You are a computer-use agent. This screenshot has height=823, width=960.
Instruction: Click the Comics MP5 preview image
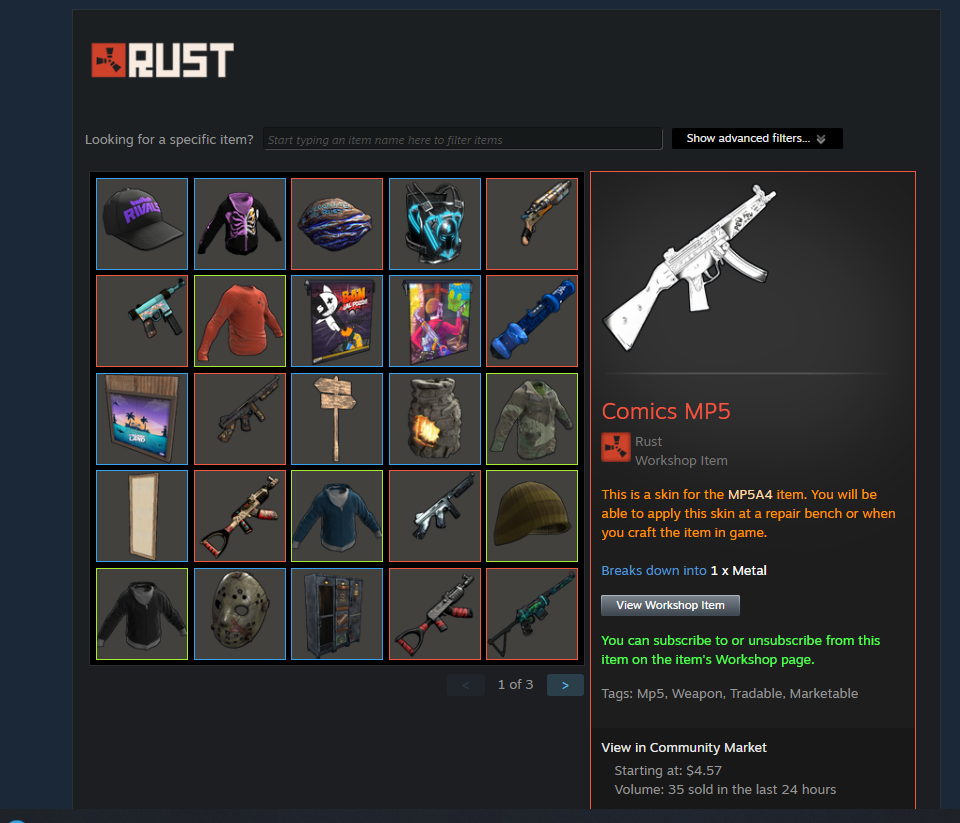click(691, 268)
